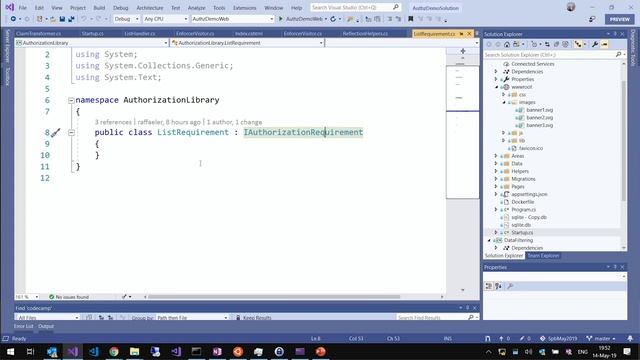Toggle auto-hide pin on Properties panel
The height and width of the screenshot is (360, 640).
tap(615, 267)
